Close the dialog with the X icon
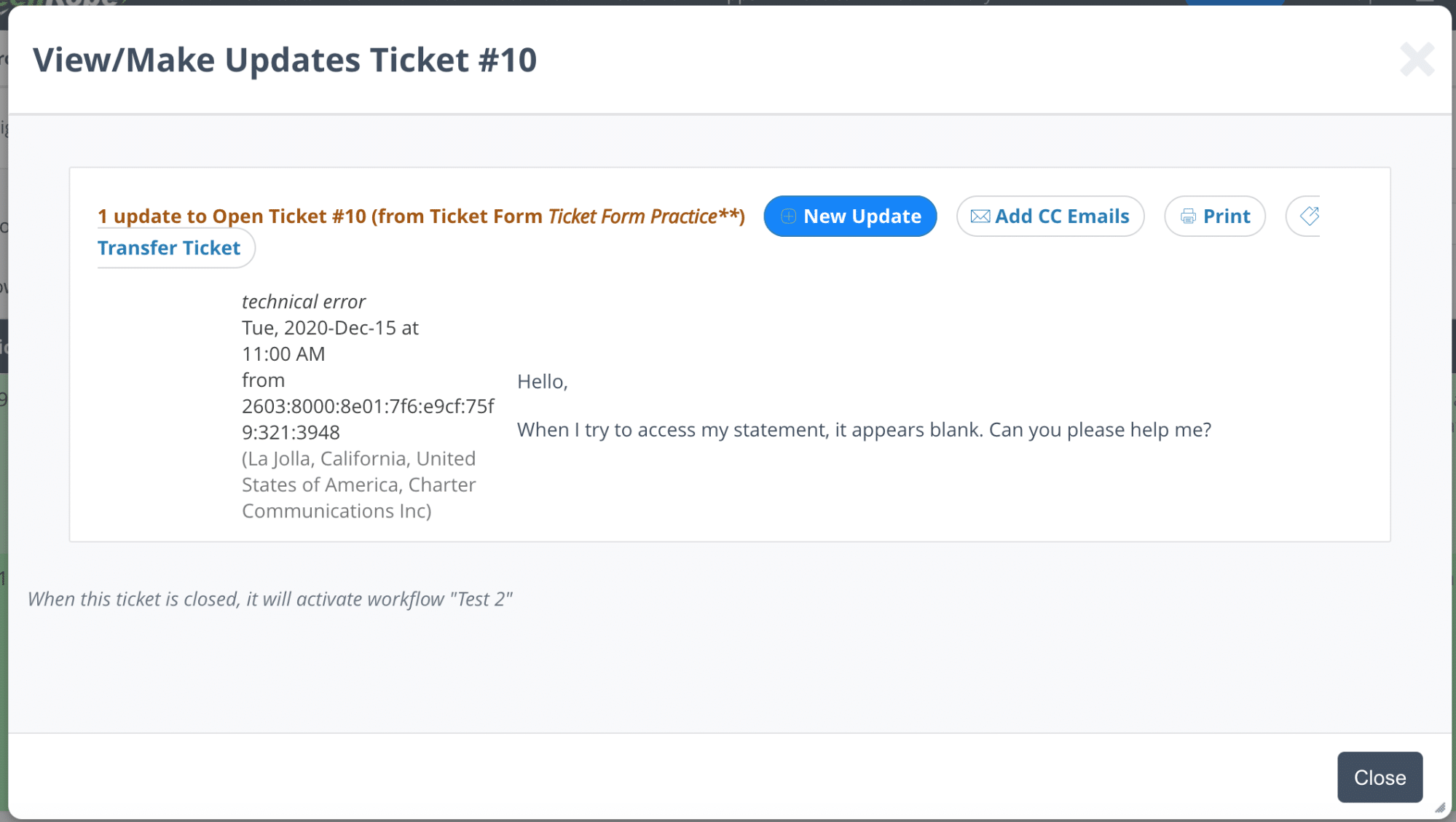The width and height of the screenshot is (1456, 822). tap(1416, 59)
